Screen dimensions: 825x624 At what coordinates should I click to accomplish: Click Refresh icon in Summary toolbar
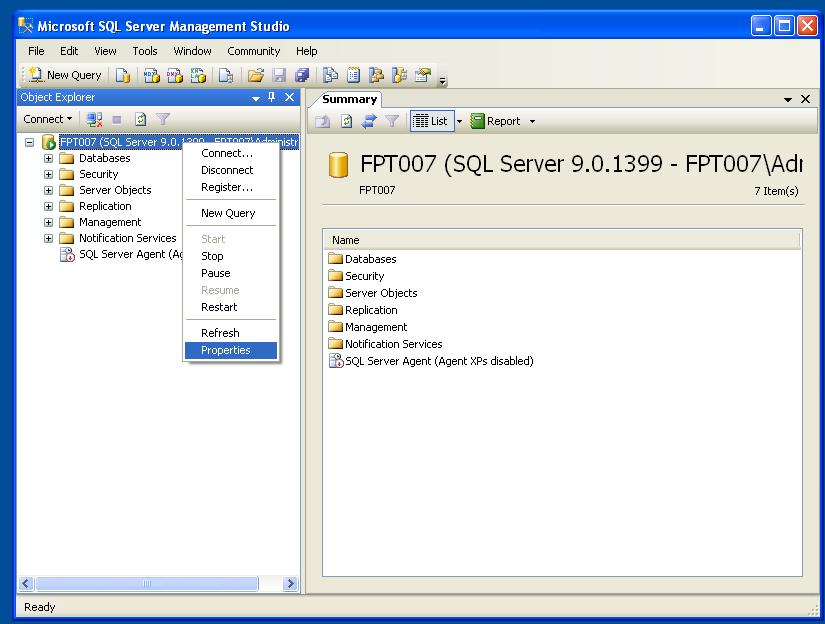click(x=346, y=122)
